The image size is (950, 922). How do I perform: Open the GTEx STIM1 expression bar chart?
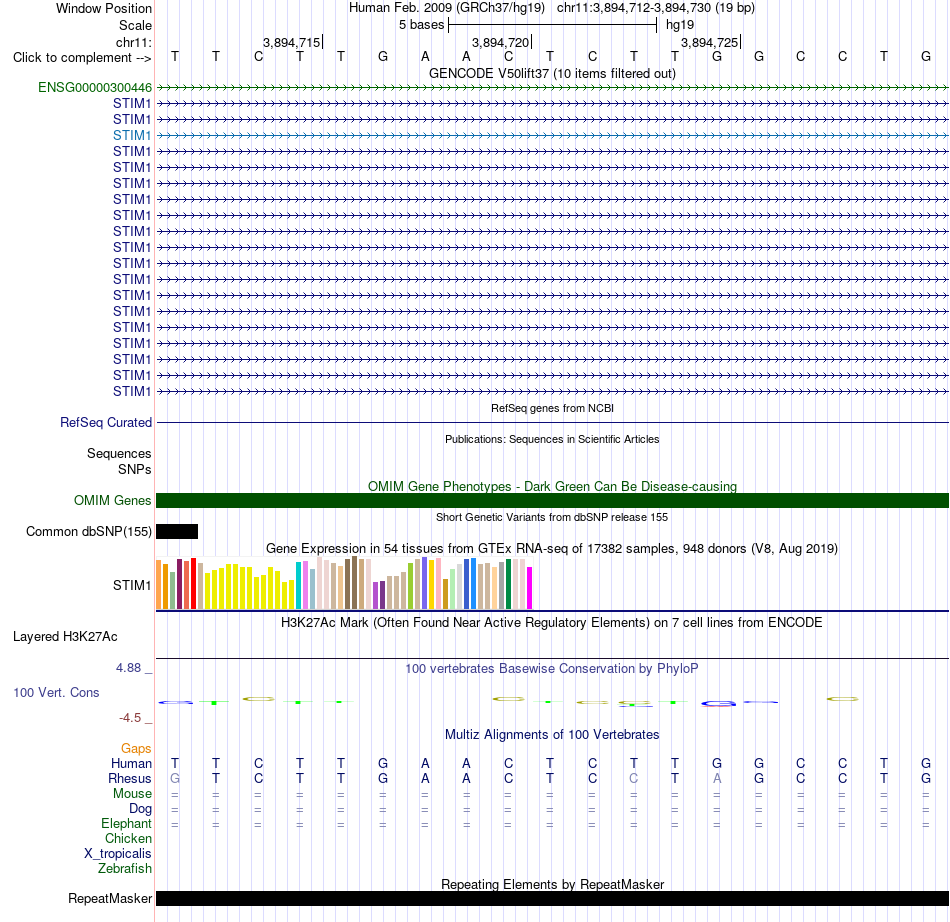point(344,583)
